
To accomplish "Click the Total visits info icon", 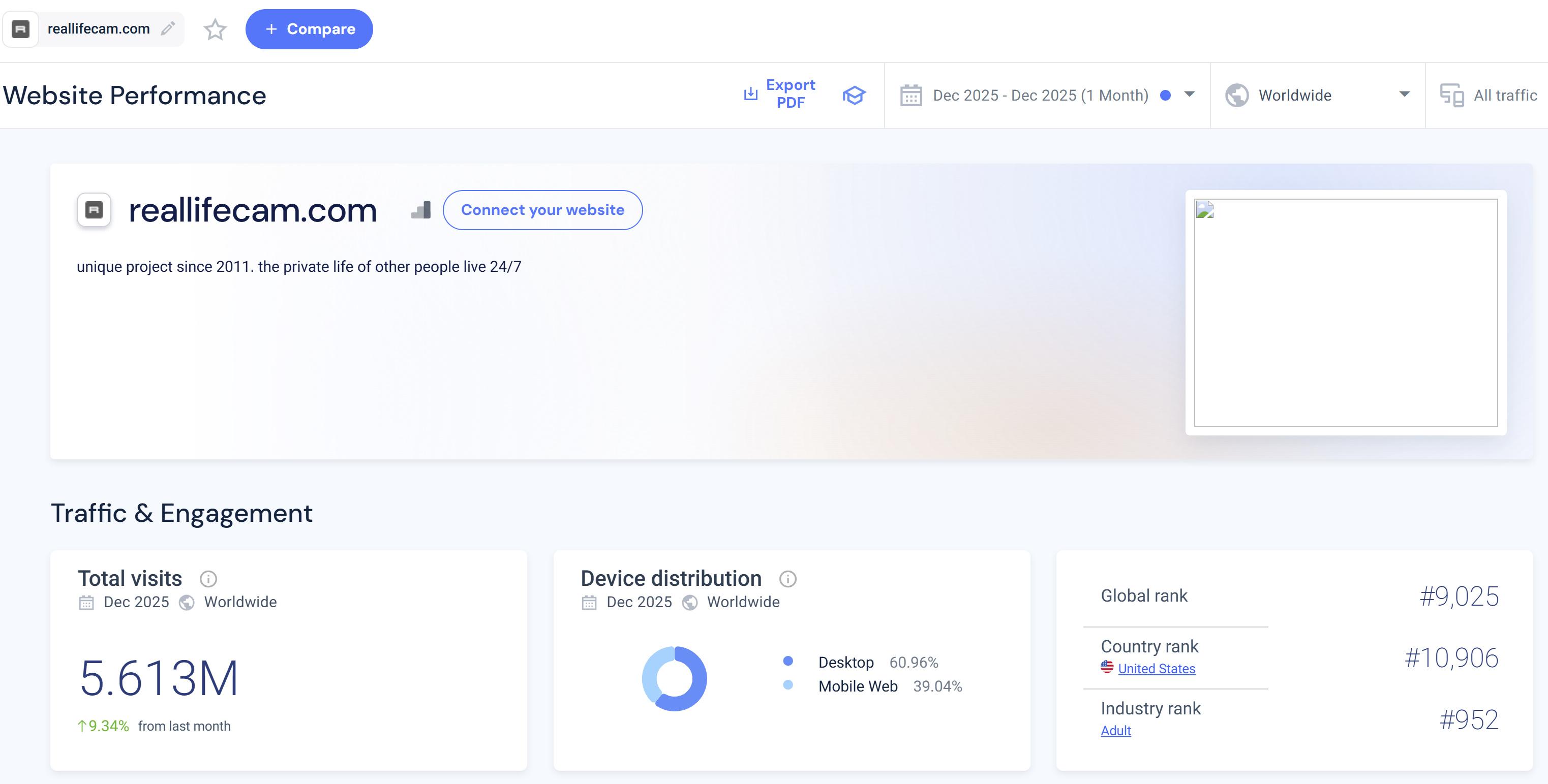I will point(208,579).
